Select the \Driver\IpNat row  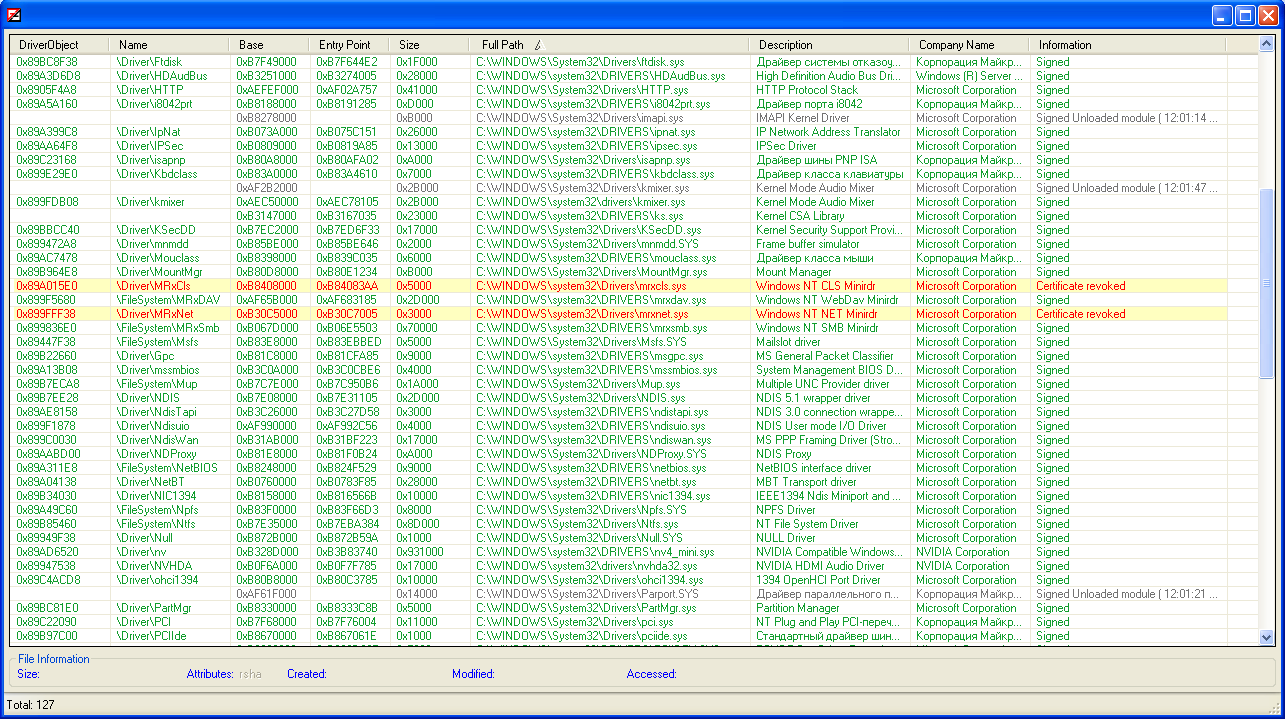[x=618, y=132]
